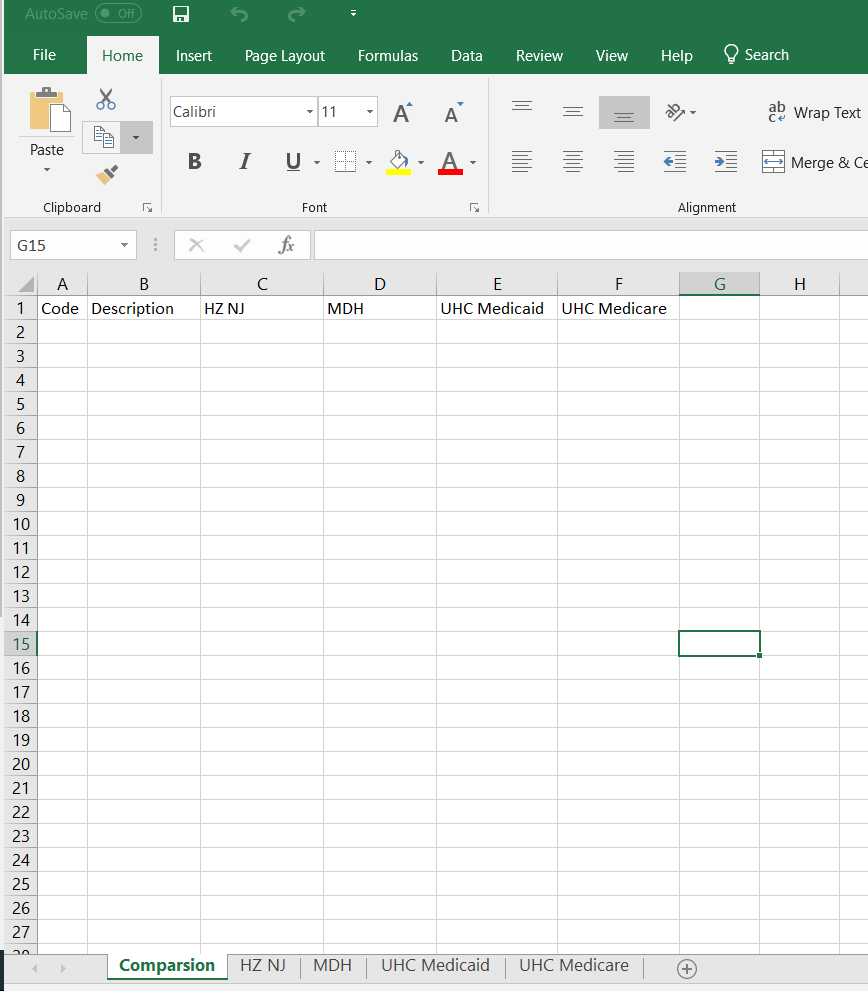
Task: Expand the Borders dropdown arrow
Action: (368, 163)
